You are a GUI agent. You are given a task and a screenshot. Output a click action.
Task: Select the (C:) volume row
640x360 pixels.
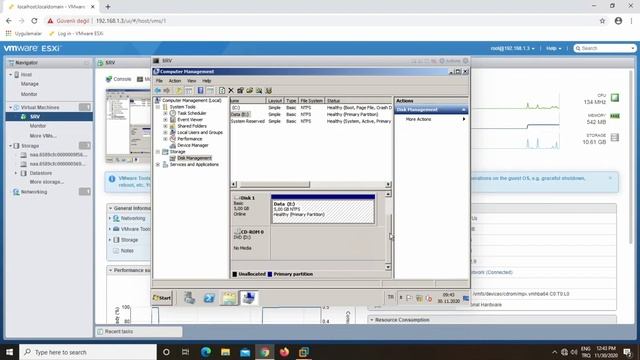click(x=311, y=108)
